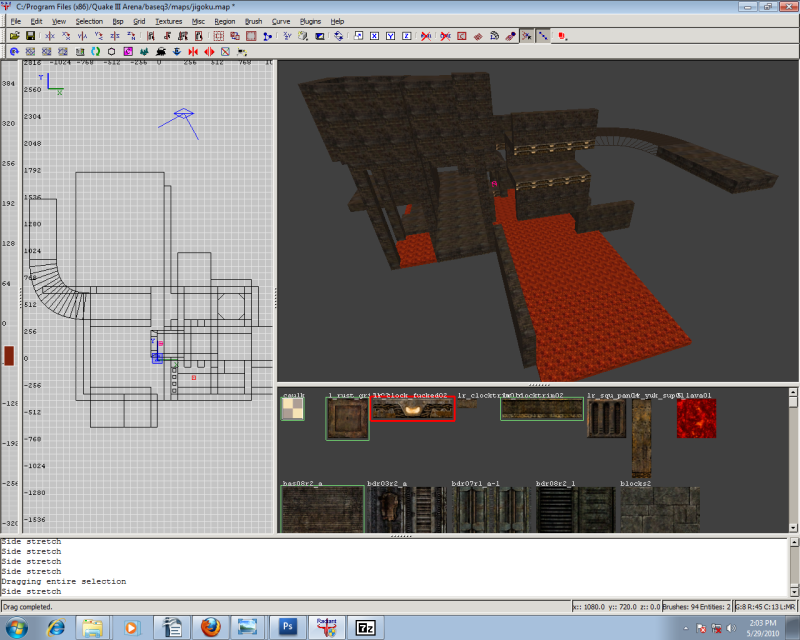The width and height of the screenshot is (800, 640).
Task: Click the patch bend mode icon
Action: pos(494,36)
